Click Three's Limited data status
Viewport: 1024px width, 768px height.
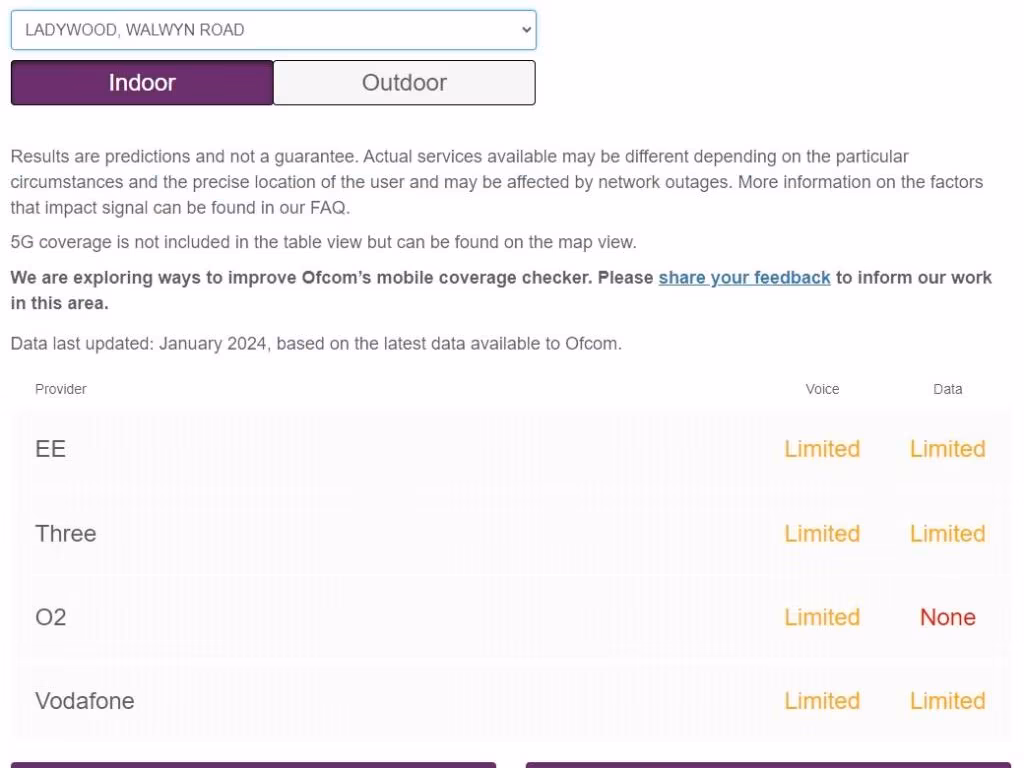(947, 533)
